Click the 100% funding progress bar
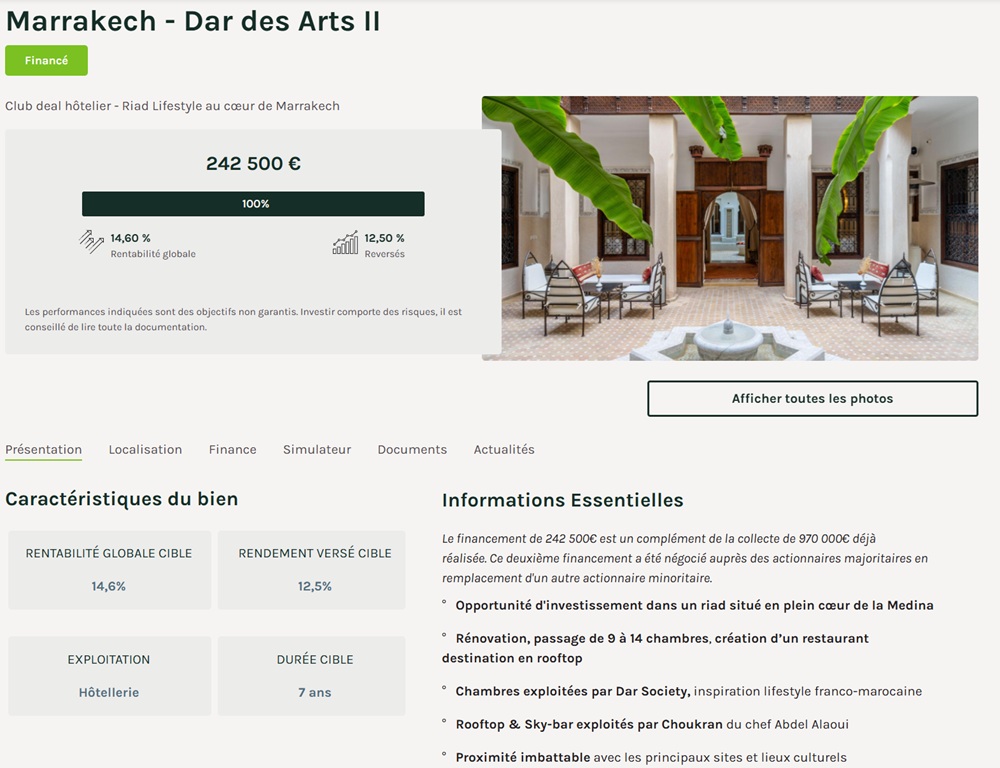Viewport: 1000px width, 768px height. (253, 204)
